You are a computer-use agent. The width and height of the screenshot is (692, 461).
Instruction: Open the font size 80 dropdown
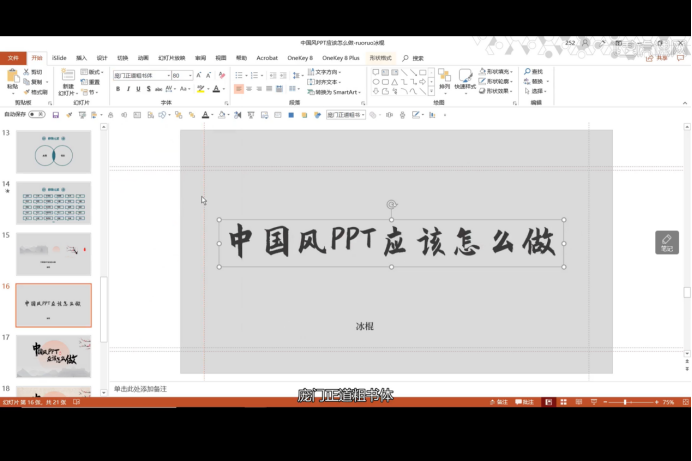190,75
